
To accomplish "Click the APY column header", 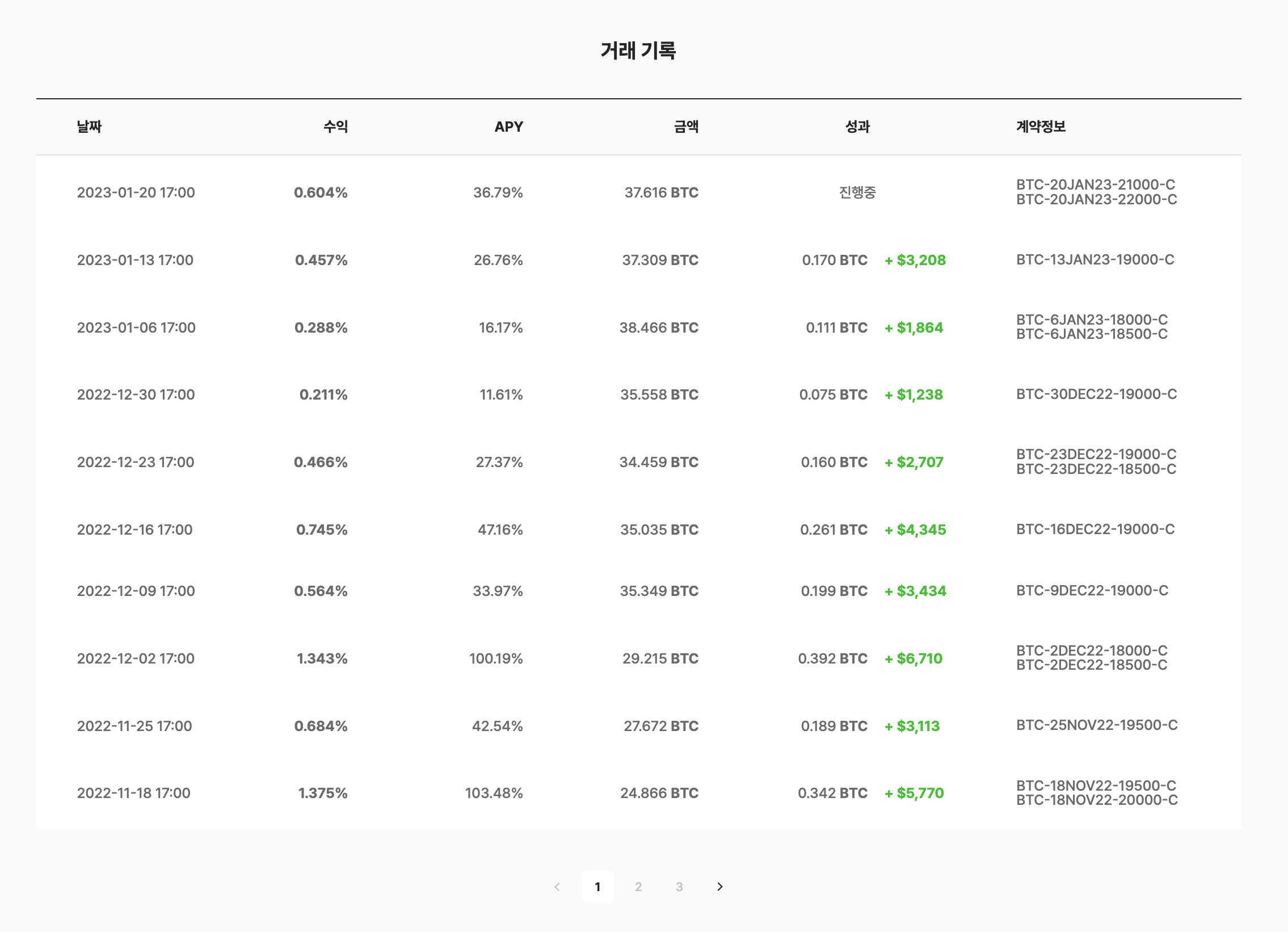I will tap(509, 127).
